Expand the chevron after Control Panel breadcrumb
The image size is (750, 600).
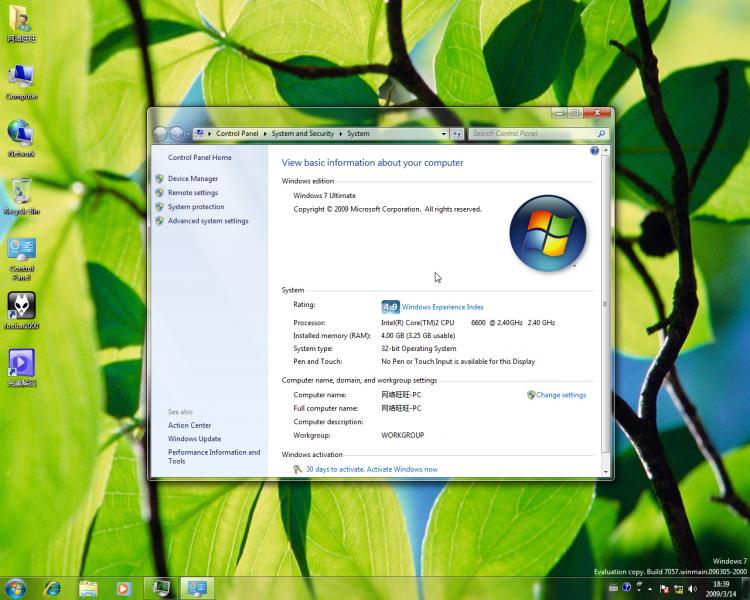(x=265, y=134)
